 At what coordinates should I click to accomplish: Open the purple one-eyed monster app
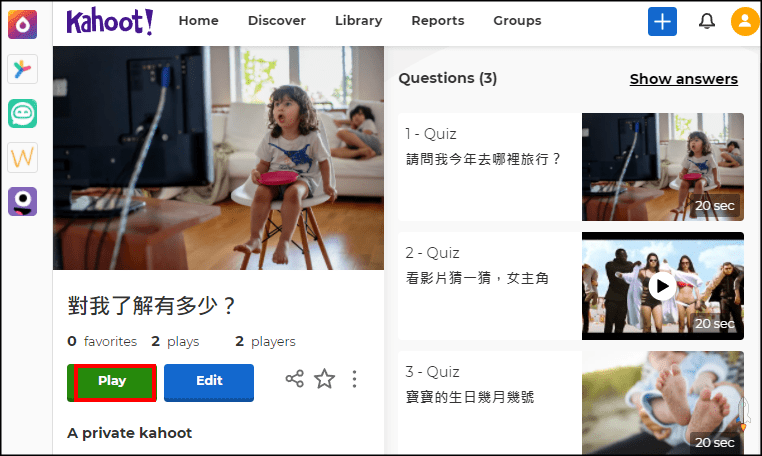click(x=23, y=202)
